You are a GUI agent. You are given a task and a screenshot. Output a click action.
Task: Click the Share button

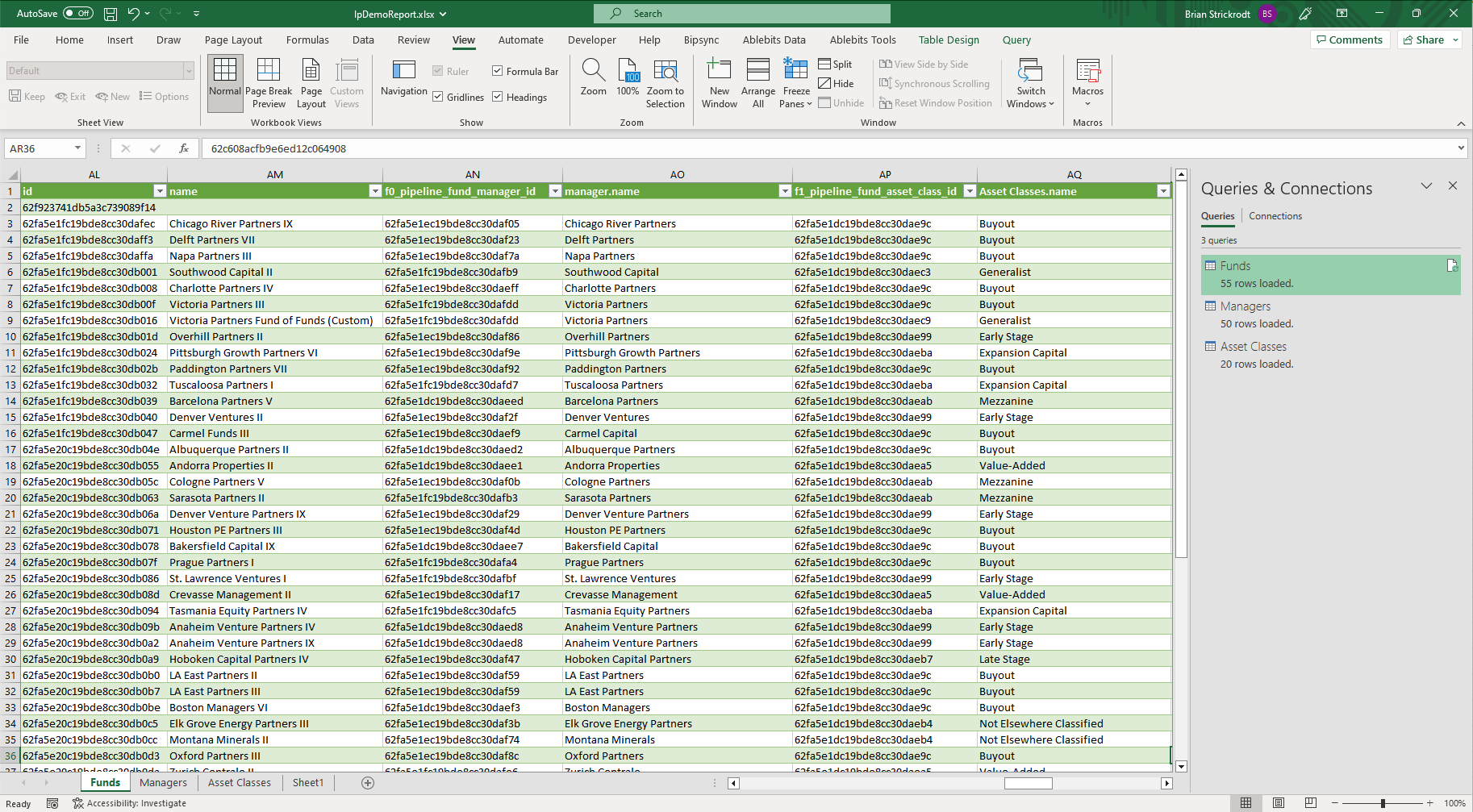[1424, 40]
